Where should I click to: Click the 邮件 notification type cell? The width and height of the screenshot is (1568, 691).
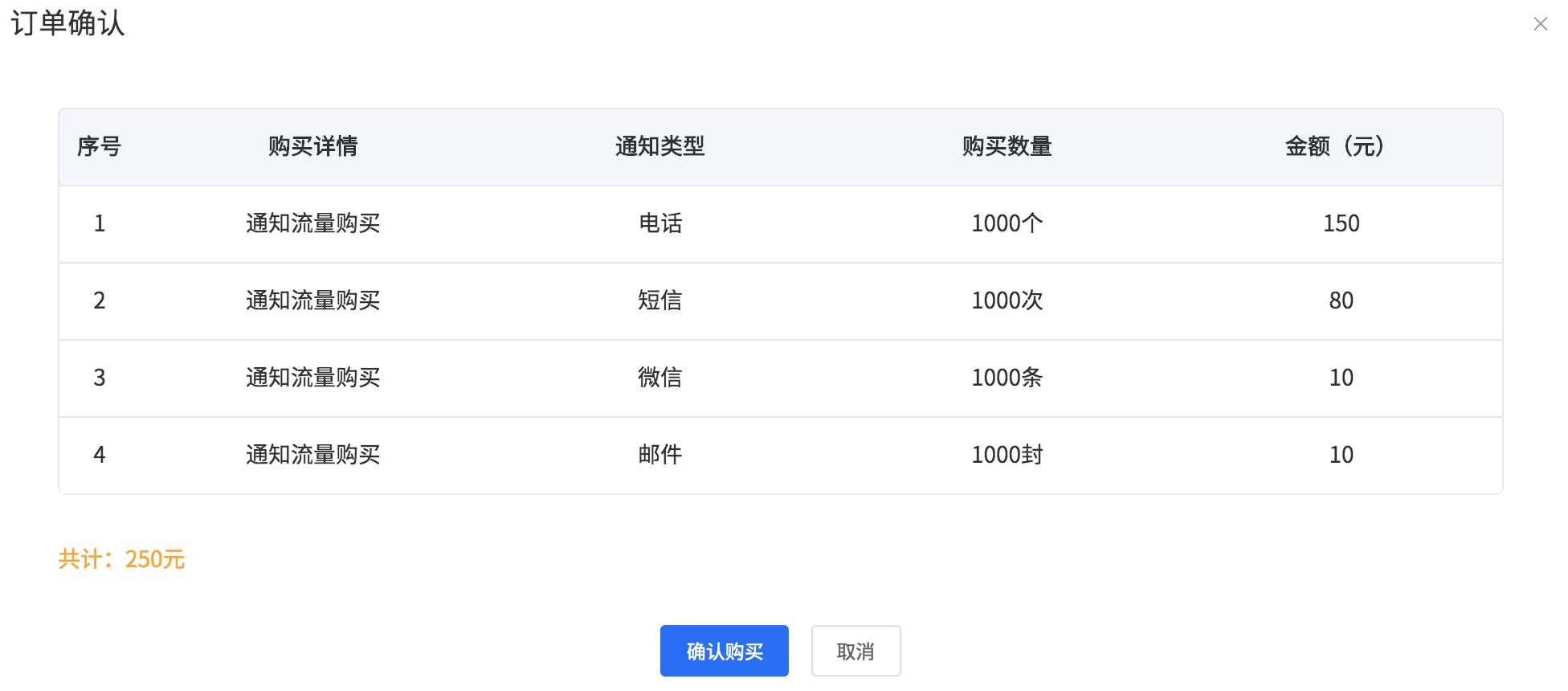659,455
